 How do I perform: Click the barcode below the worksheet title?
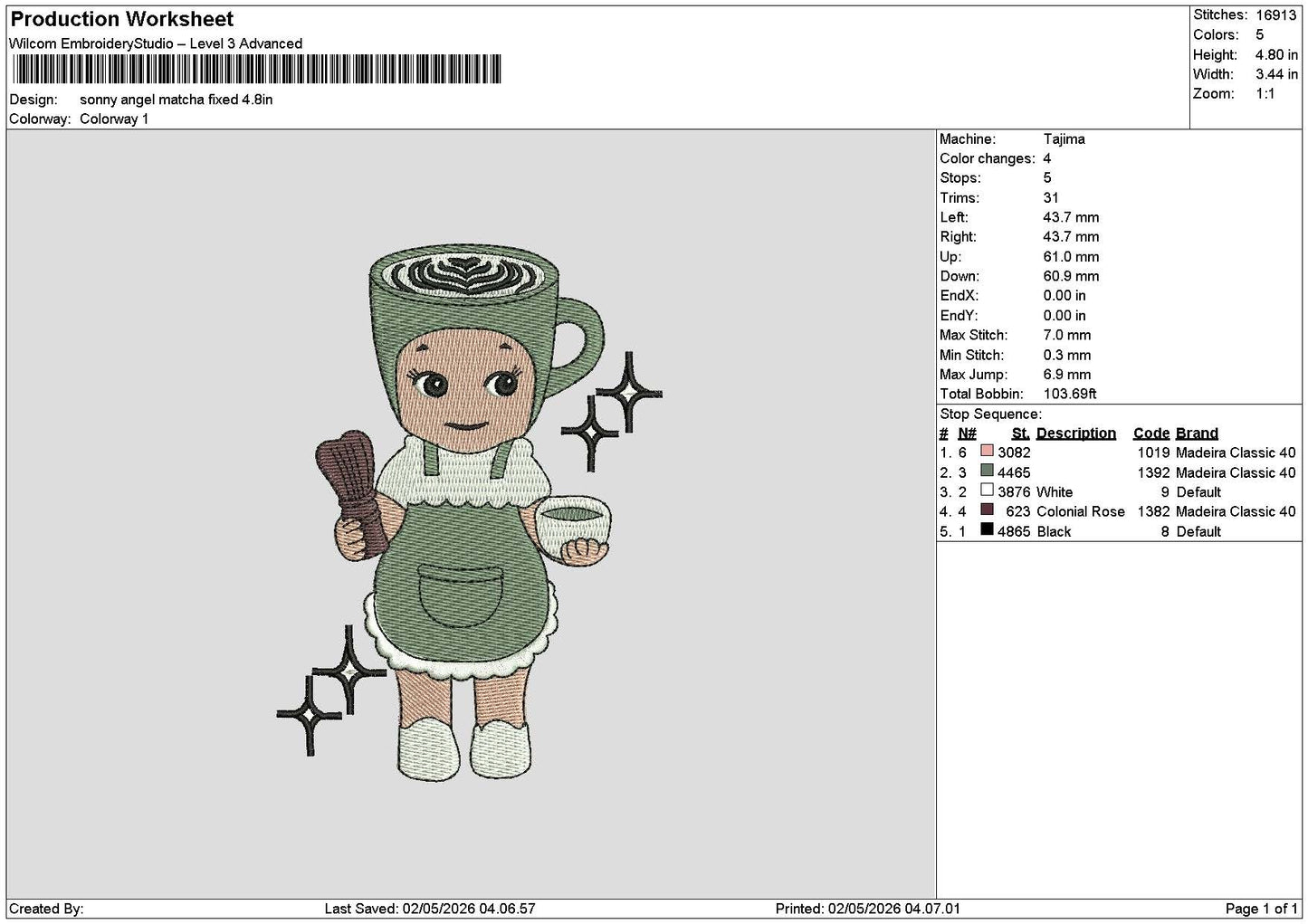point(255,70)
